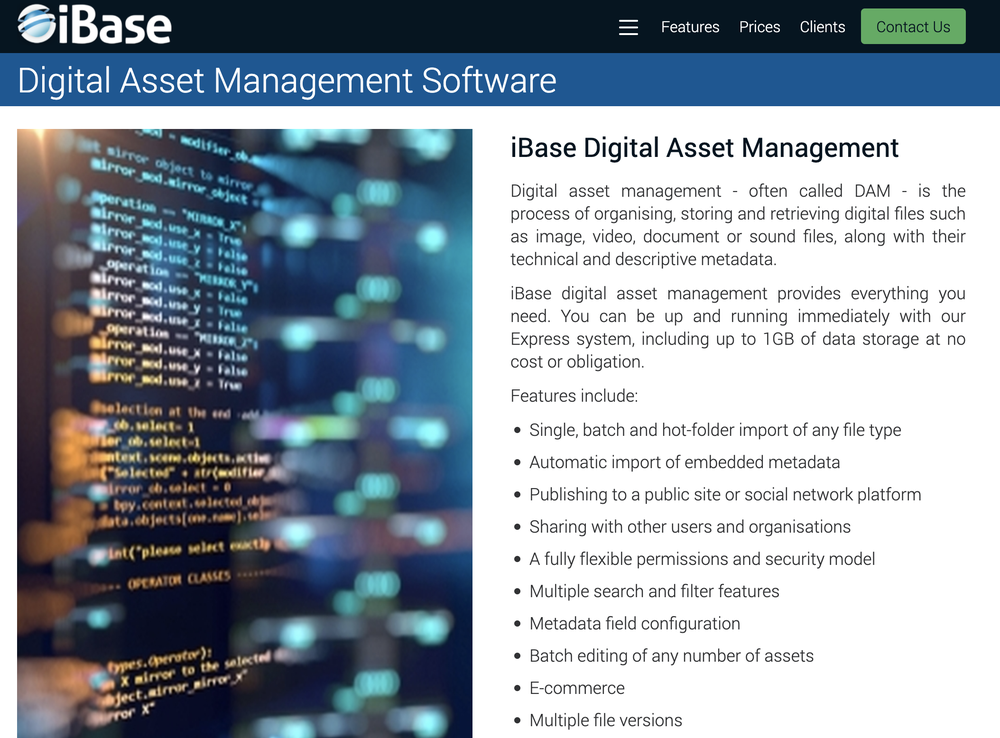Click 'Batch editing of any number of assets'
Viewport: 1000px width, 738px height.
tap(672, 656)
